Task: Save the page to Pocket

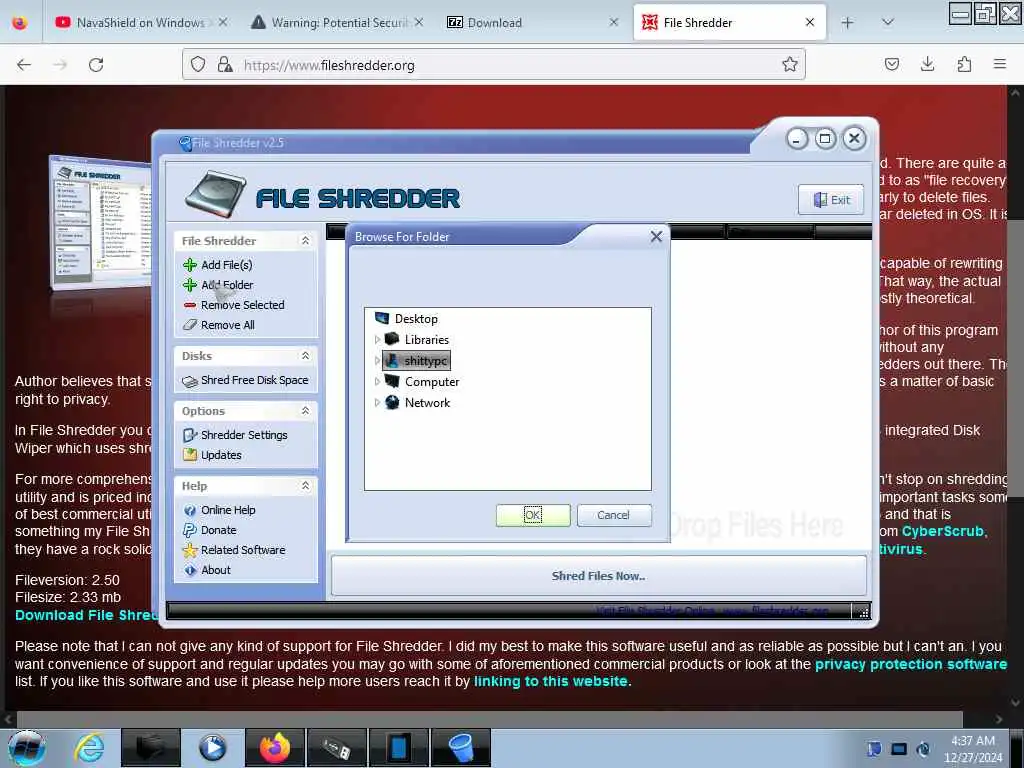Action: click(892, 64)
